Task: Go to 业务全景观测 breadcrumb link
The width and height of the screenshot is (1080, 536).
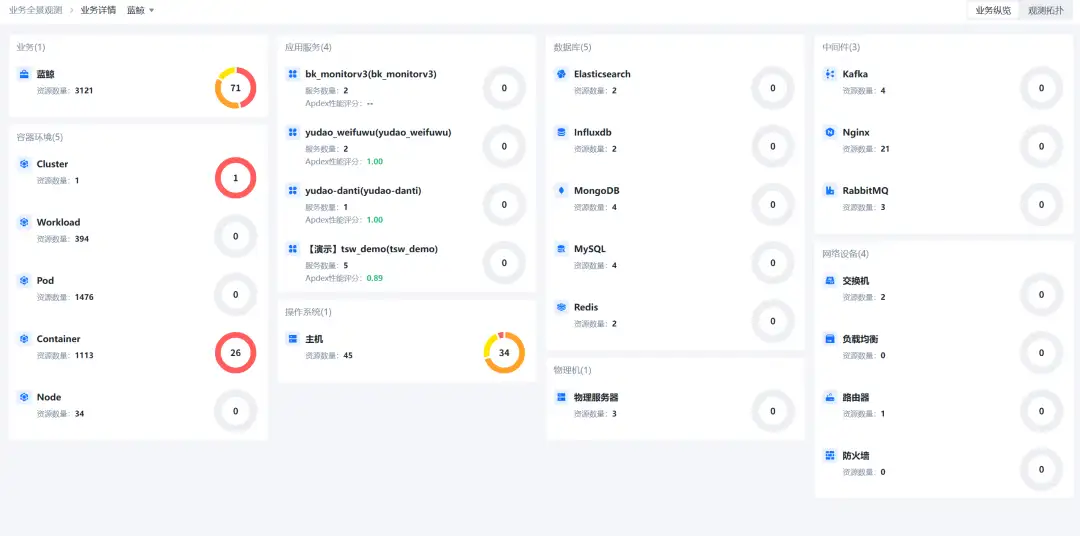Action: (35, 10)
